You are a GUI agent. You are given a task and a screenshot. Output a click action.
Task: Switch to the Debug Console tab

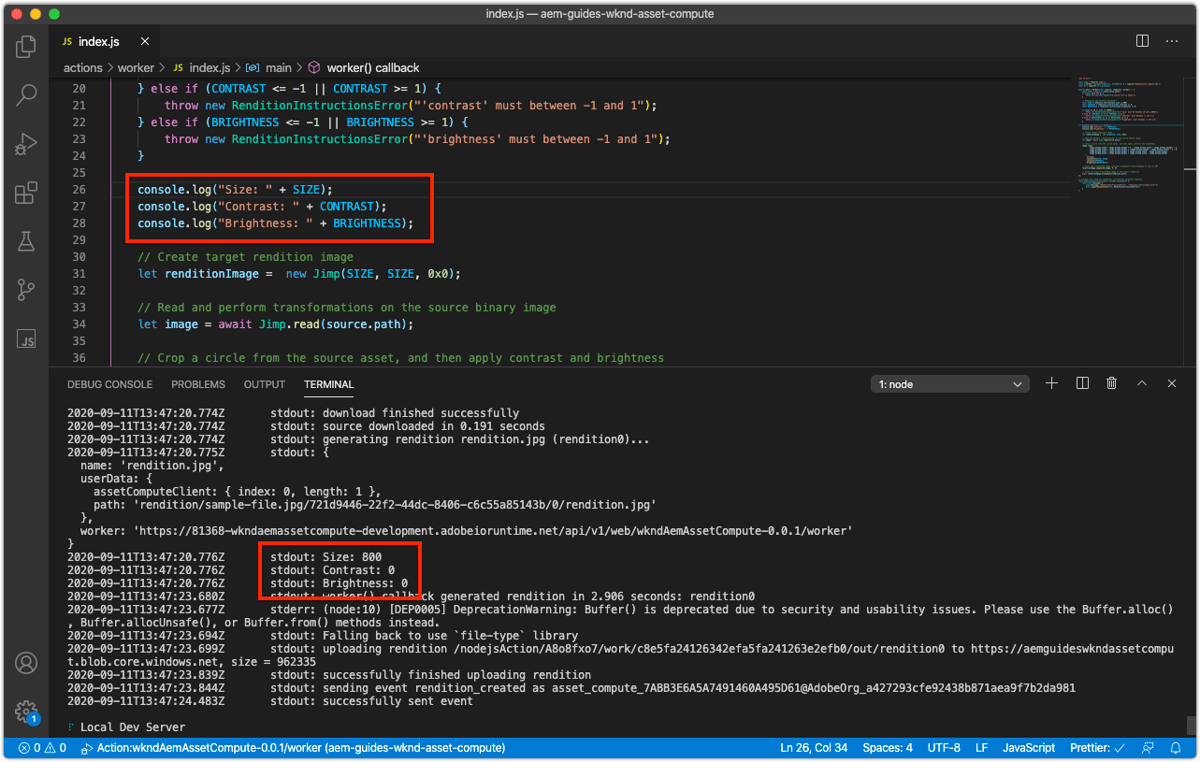(x=110, y=384)
